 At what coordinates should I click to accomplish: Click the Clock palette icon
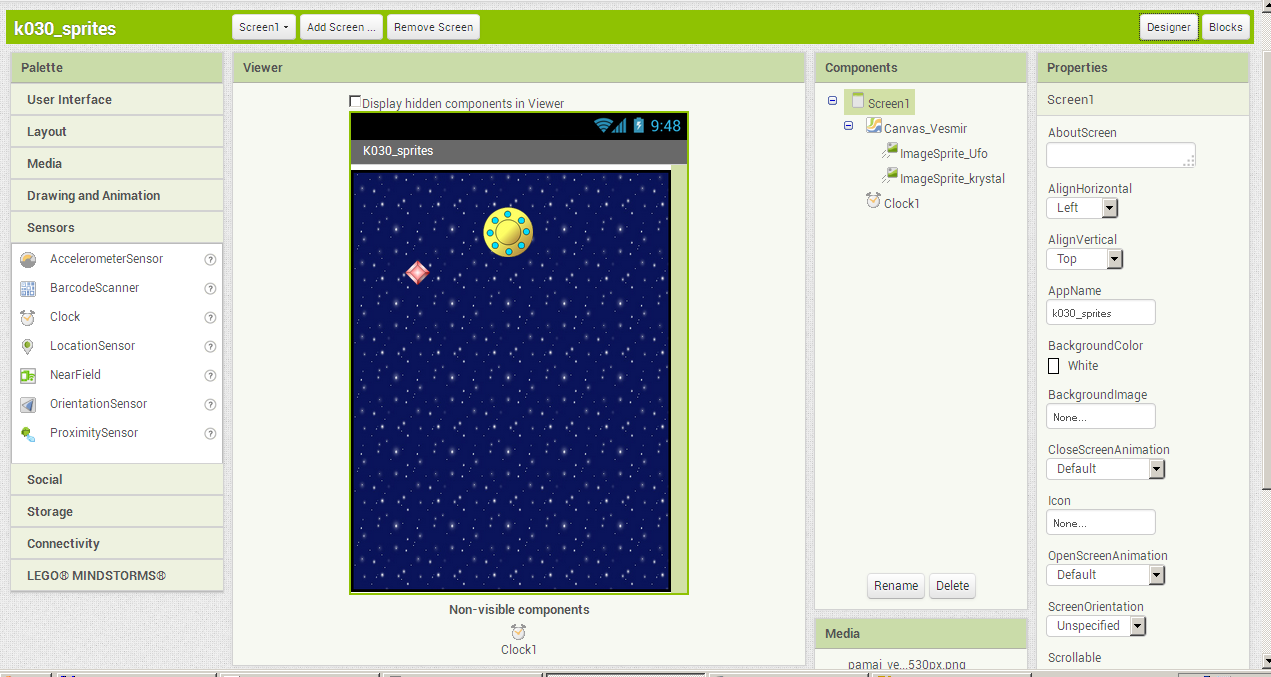[28, 317]
